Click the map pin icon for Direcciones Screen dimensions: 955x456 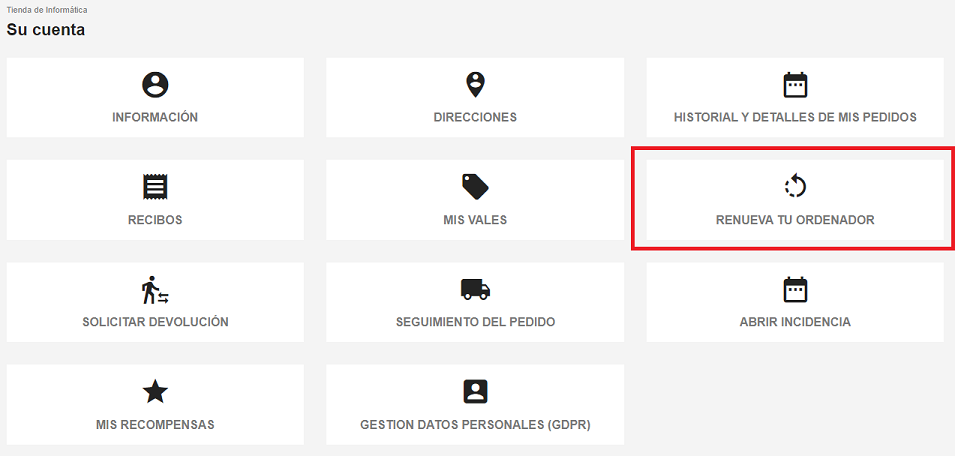coord(475,85)
